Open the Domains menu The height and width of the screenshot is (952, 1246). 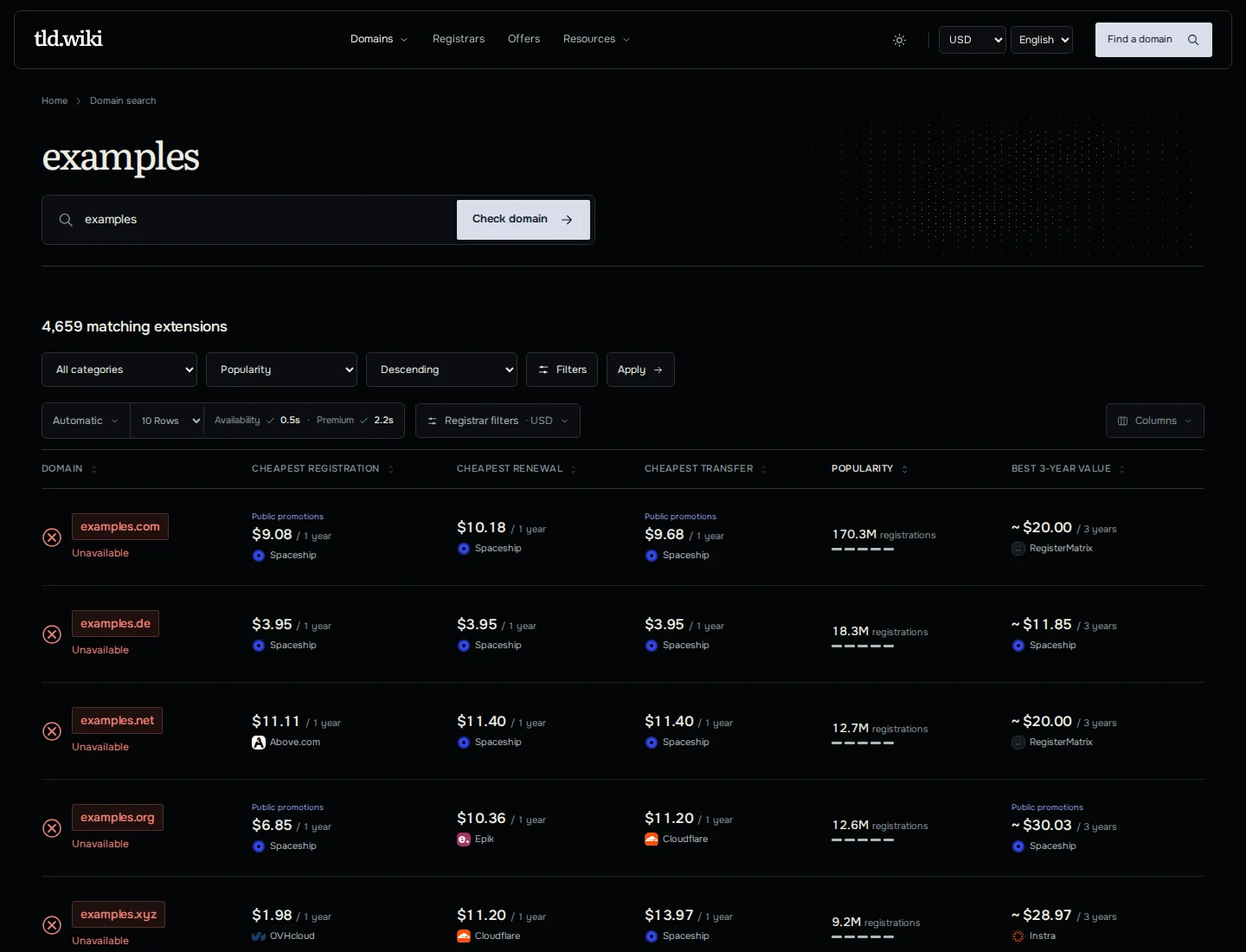379,39
